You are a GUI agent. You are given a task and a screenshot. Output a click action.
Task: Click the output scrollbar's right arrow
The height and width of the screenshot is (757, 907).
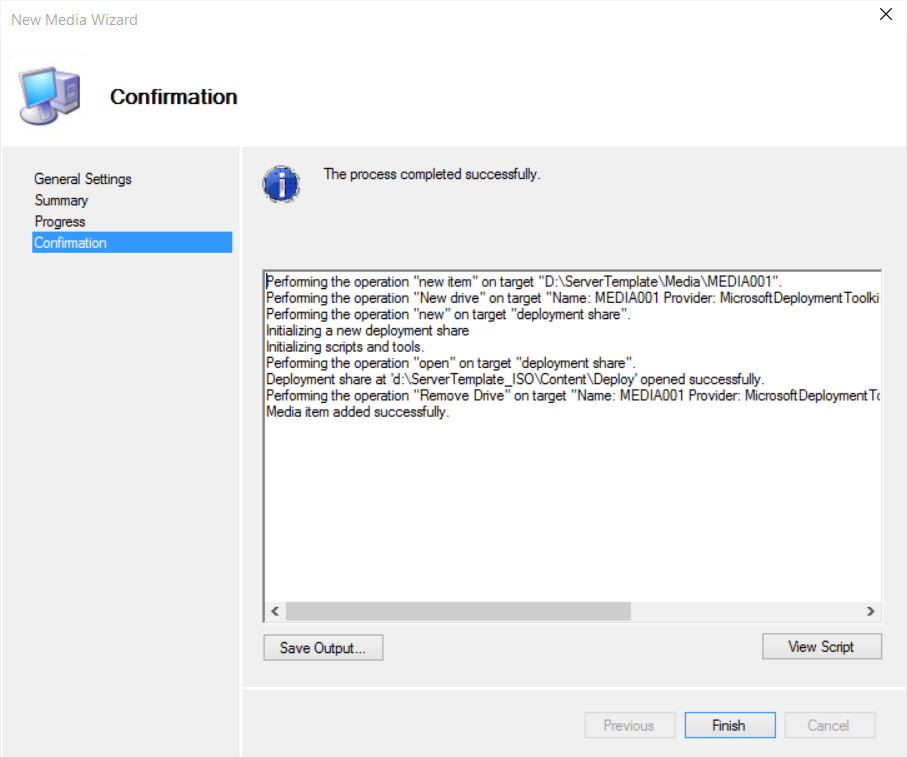click(x=871, y=611)
